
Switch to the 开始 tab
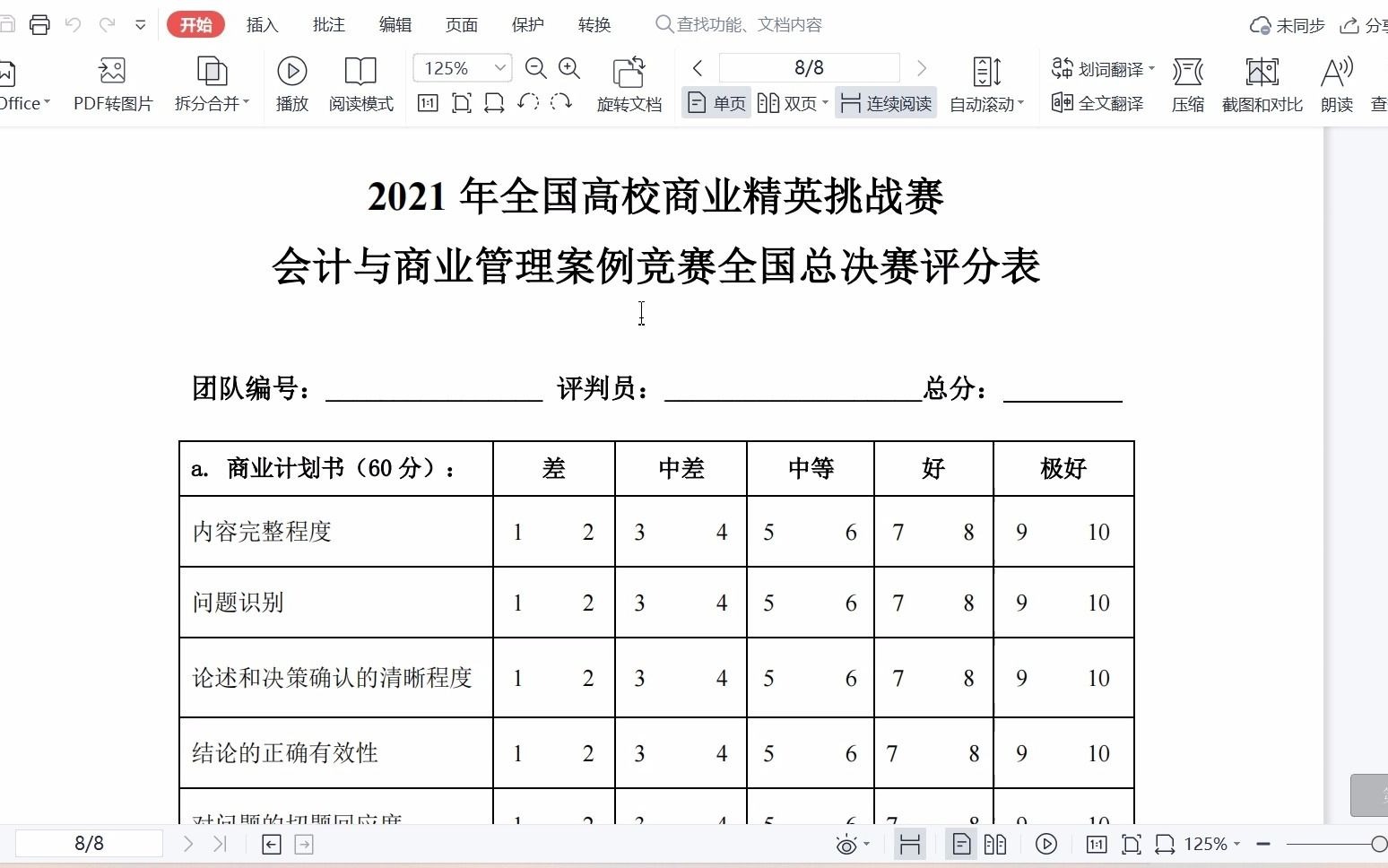coord(195,24)
